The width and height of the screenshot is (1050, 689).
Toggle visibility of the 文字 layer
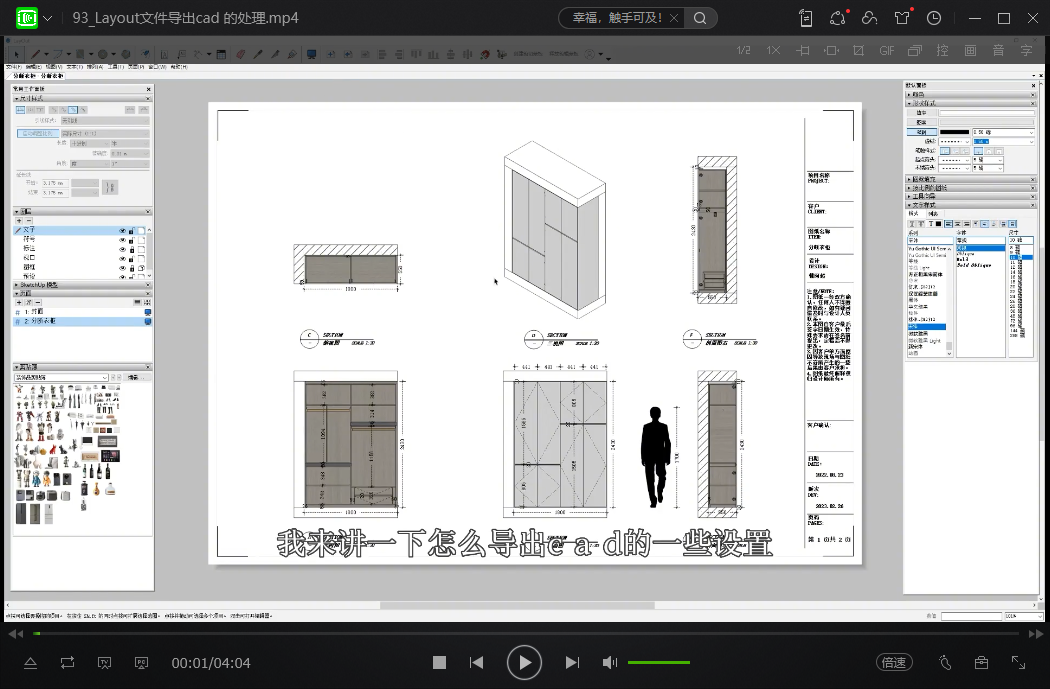tap(123, 230)
